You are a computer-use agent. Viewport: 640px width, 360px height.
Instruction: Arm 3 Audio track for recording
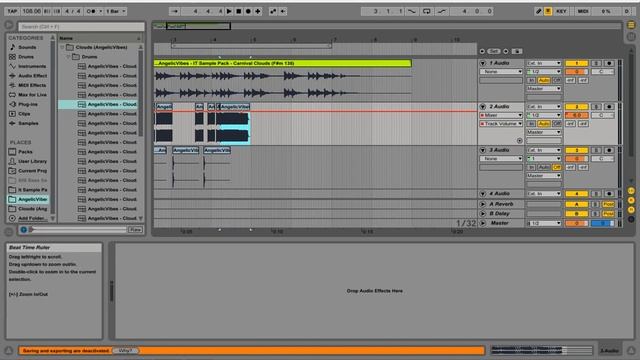609,150
